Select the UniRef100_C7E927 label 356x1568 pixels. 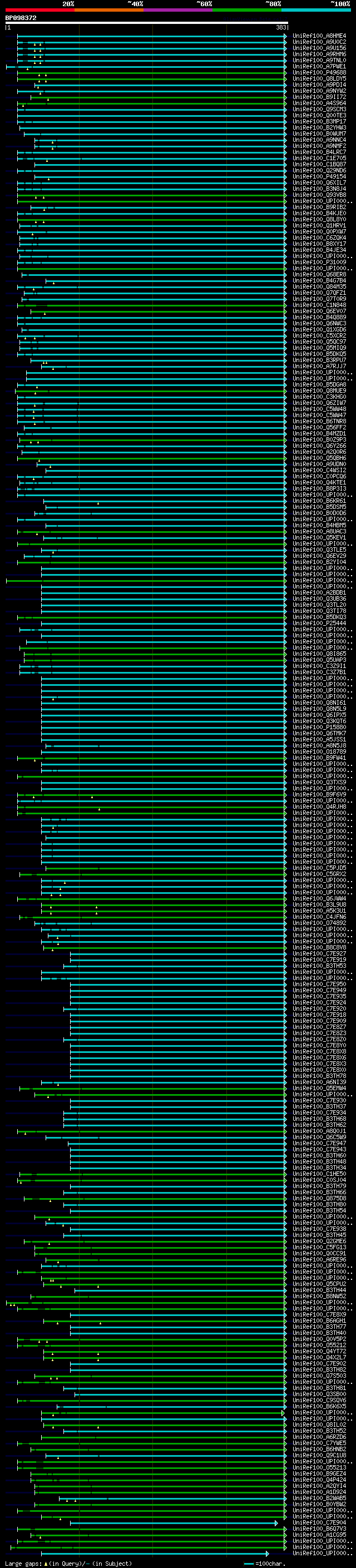pyautogui.click(x=319, y=954)
